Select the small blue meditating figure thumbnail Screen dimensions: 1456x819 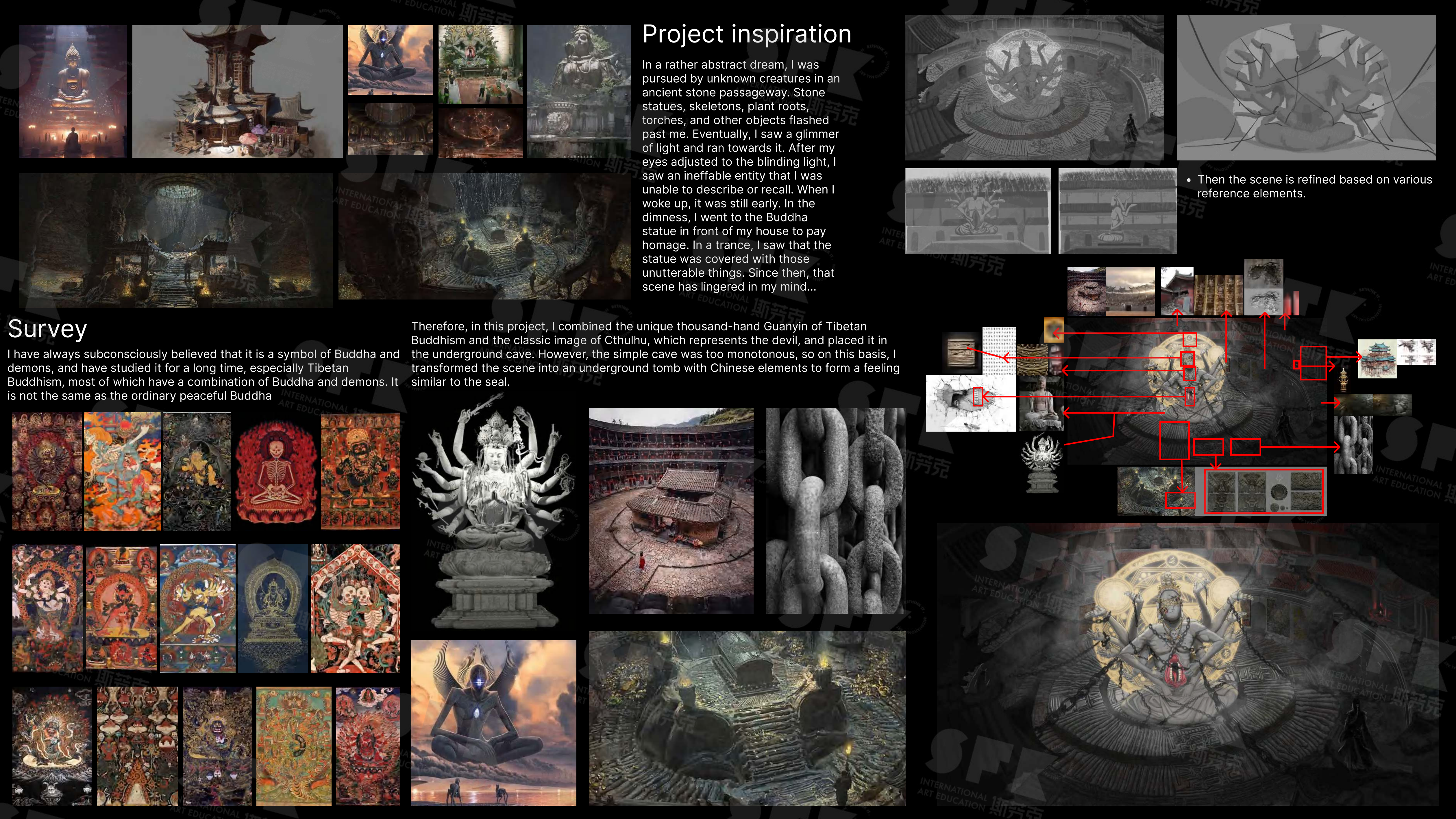[391, 60]
